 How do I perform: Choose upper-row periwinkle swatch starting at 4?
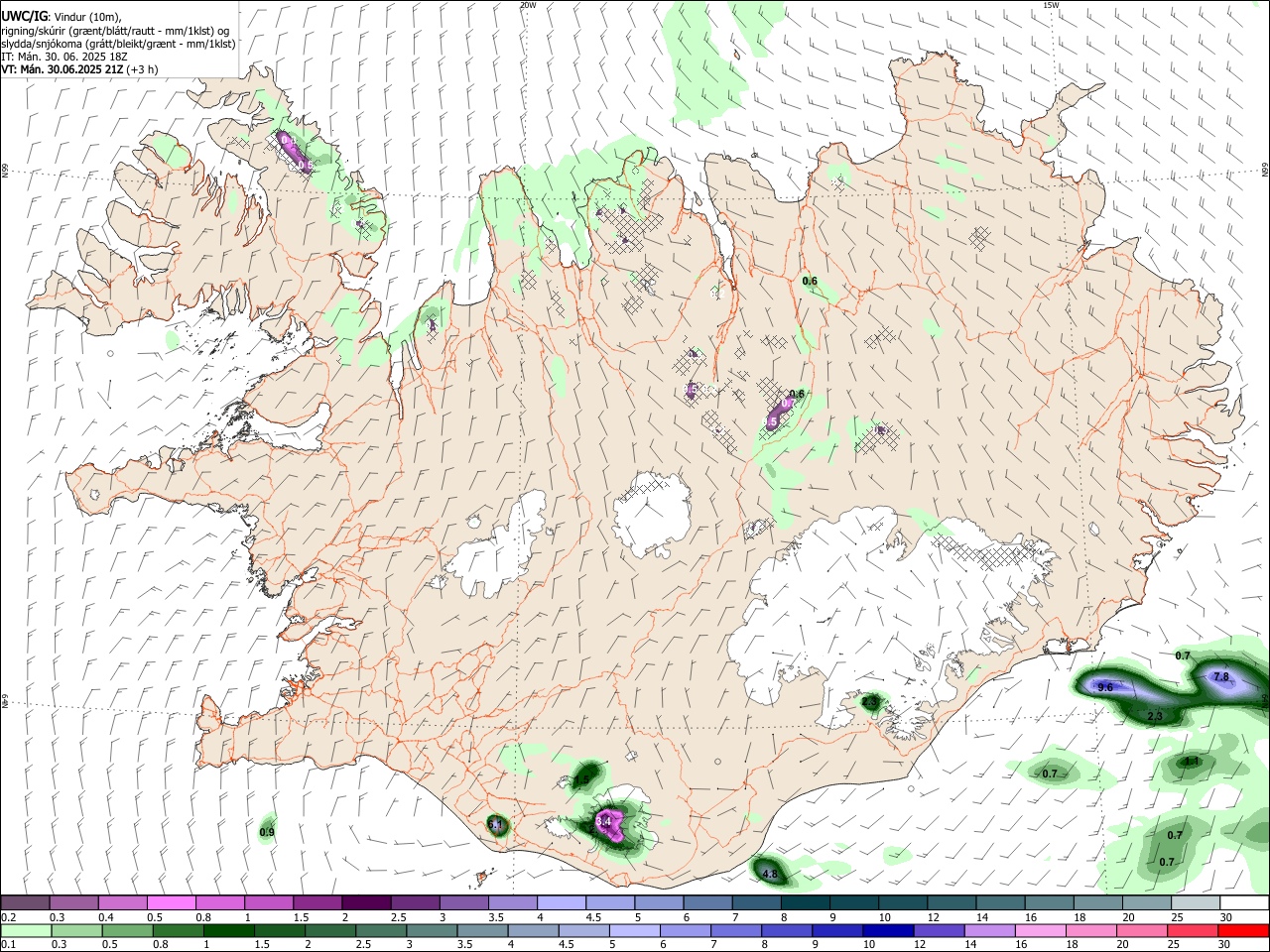(561, 902)
